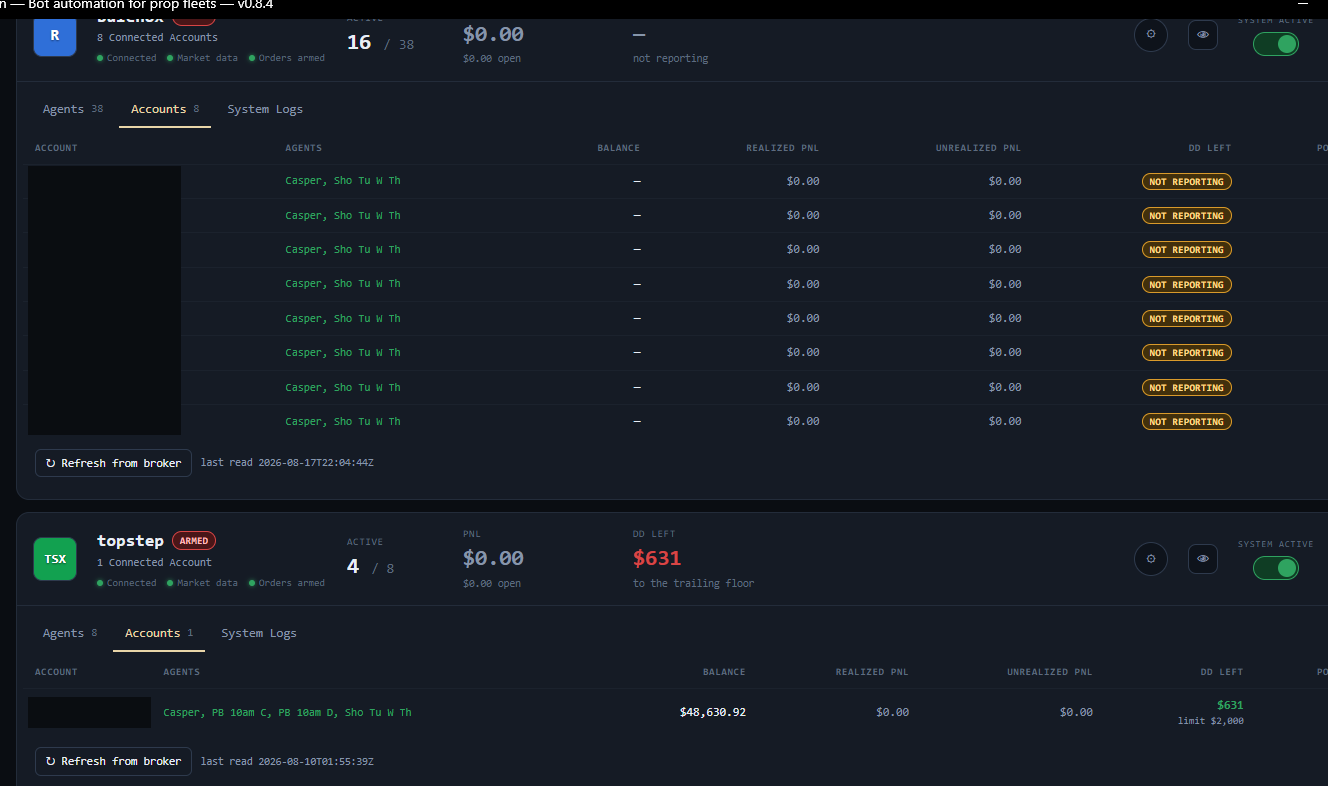
Task: Click 'Connected' status on the topstep card
Action: click(x=127, y=583)
